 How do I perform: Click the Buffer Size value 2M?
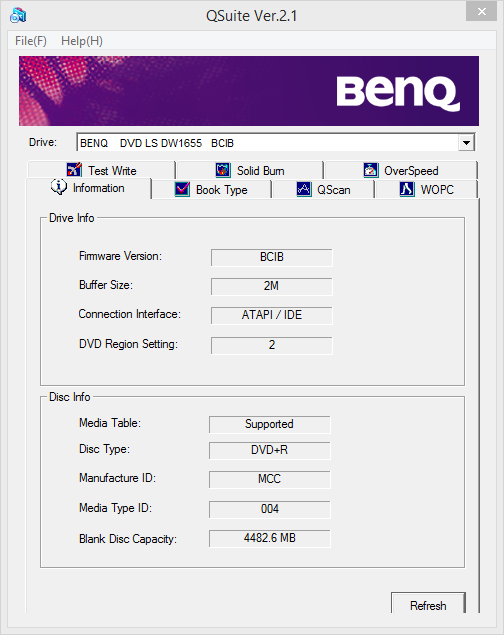(272, 286)
